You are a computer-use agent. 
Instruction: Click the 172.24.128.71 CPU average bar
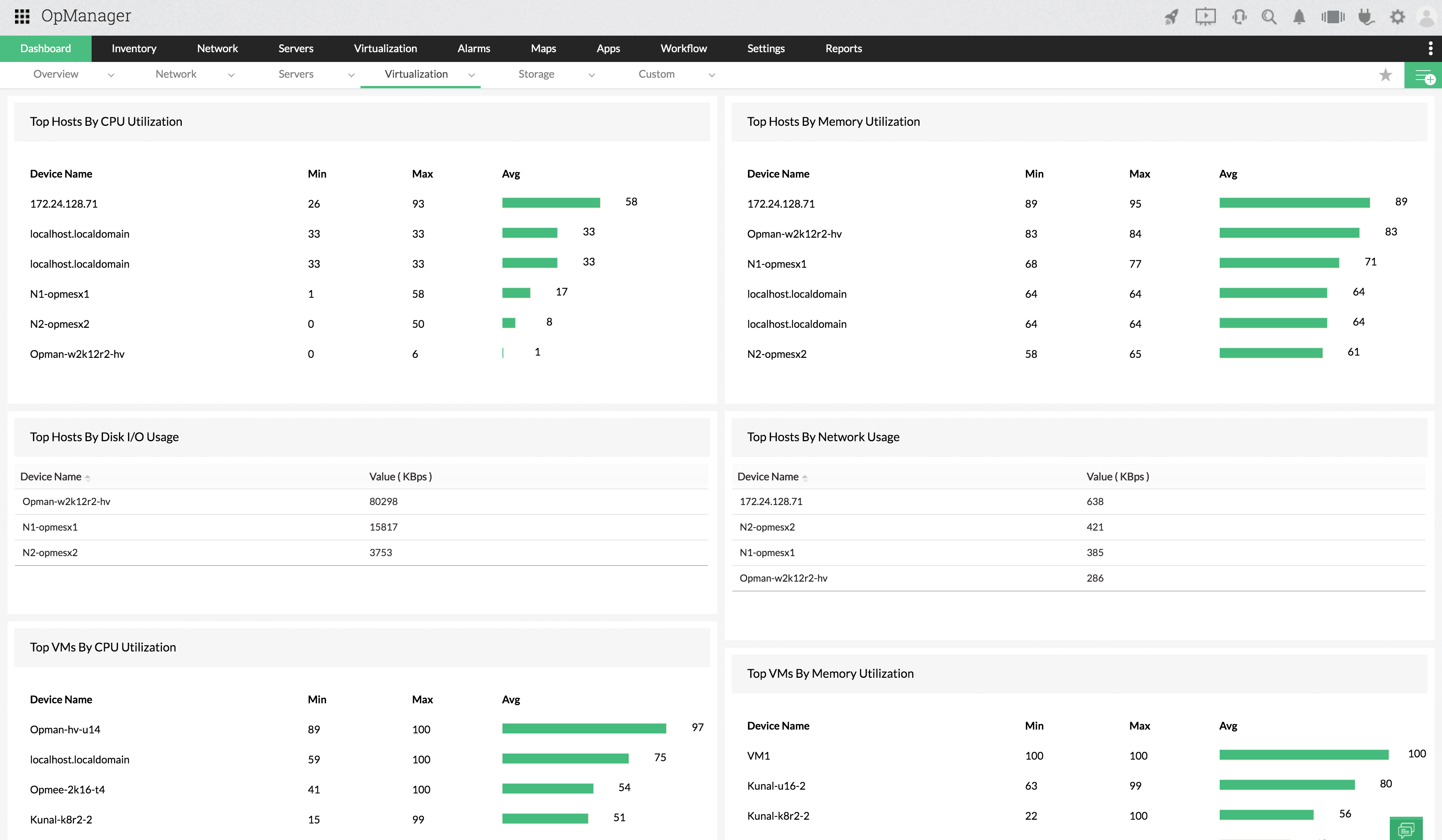coord(551,202)
